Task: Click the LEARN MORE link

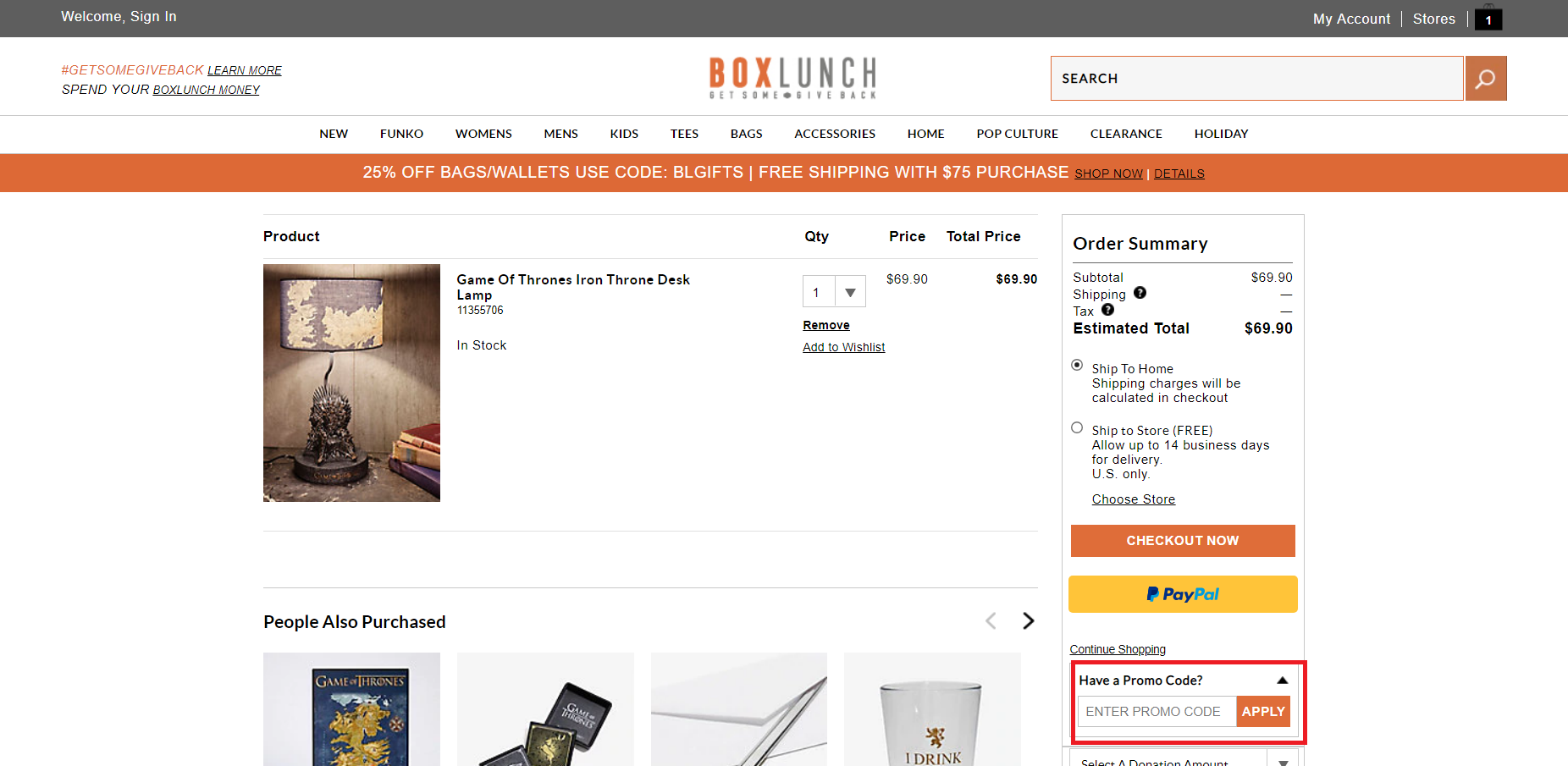Action: click(x=245, y=70)
